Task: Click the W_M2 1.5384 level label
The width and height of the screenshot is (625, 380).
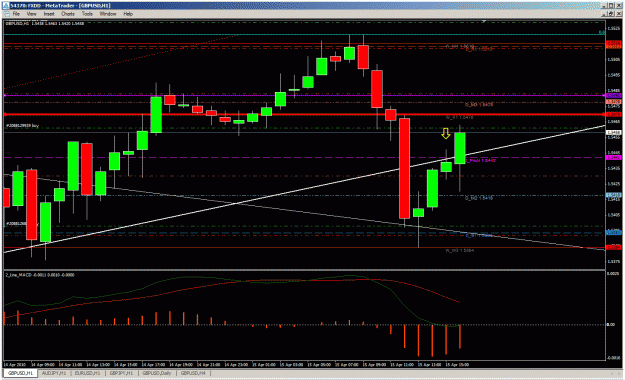Action: tap(460, 250)
